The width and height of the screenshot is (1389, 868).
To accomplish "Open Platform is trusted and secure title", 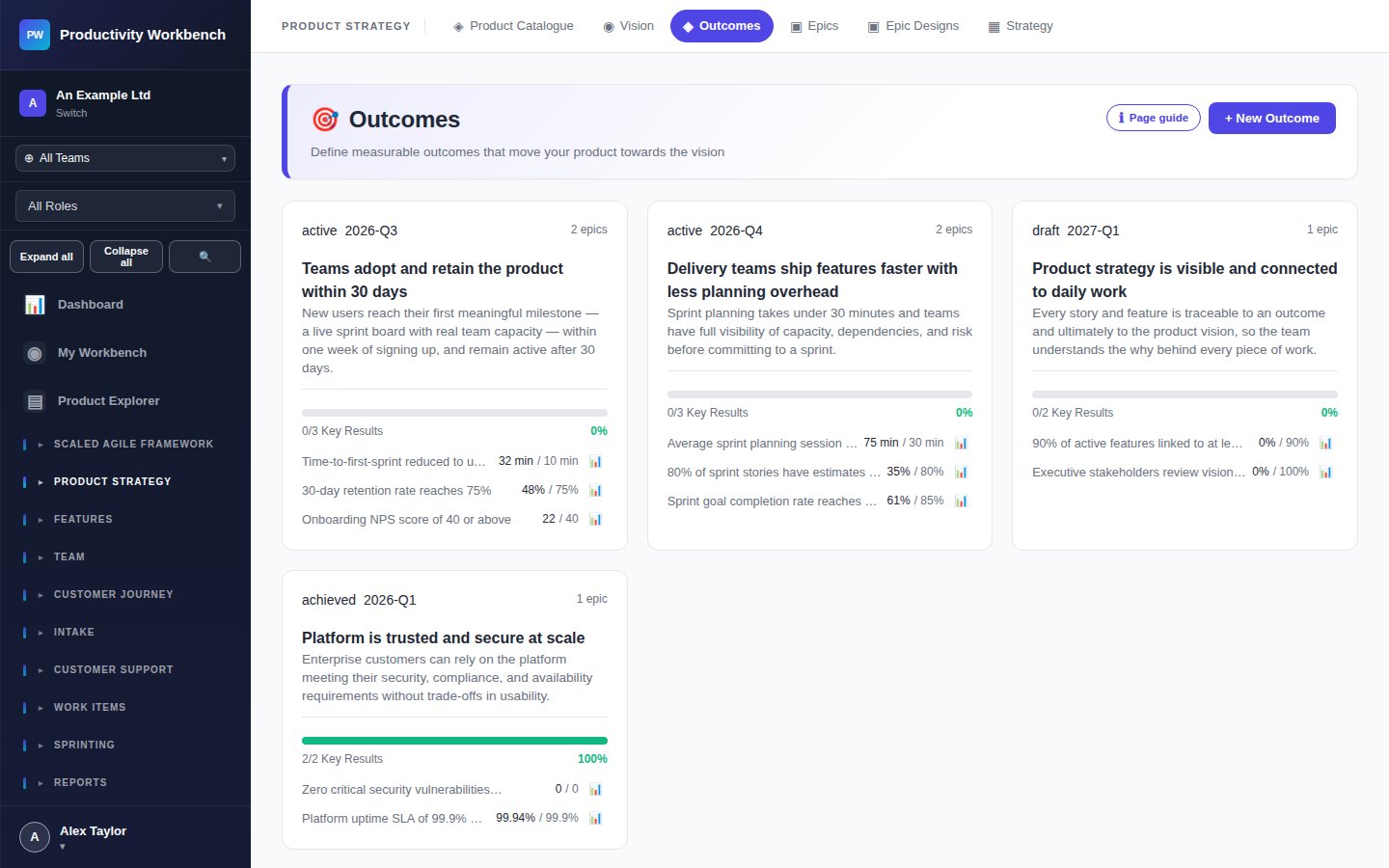I will tap(443, 637).
